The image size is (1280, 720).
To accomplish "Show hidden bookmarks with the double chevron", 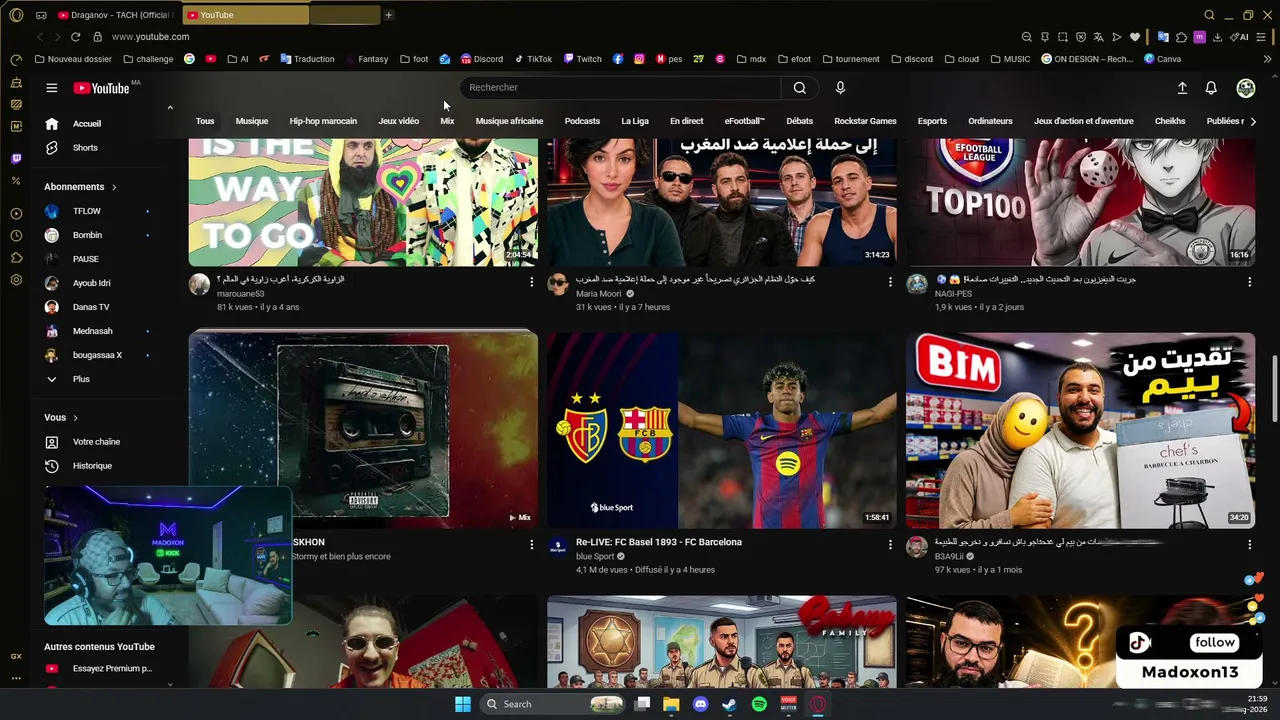I will [x=1268, y=59].
